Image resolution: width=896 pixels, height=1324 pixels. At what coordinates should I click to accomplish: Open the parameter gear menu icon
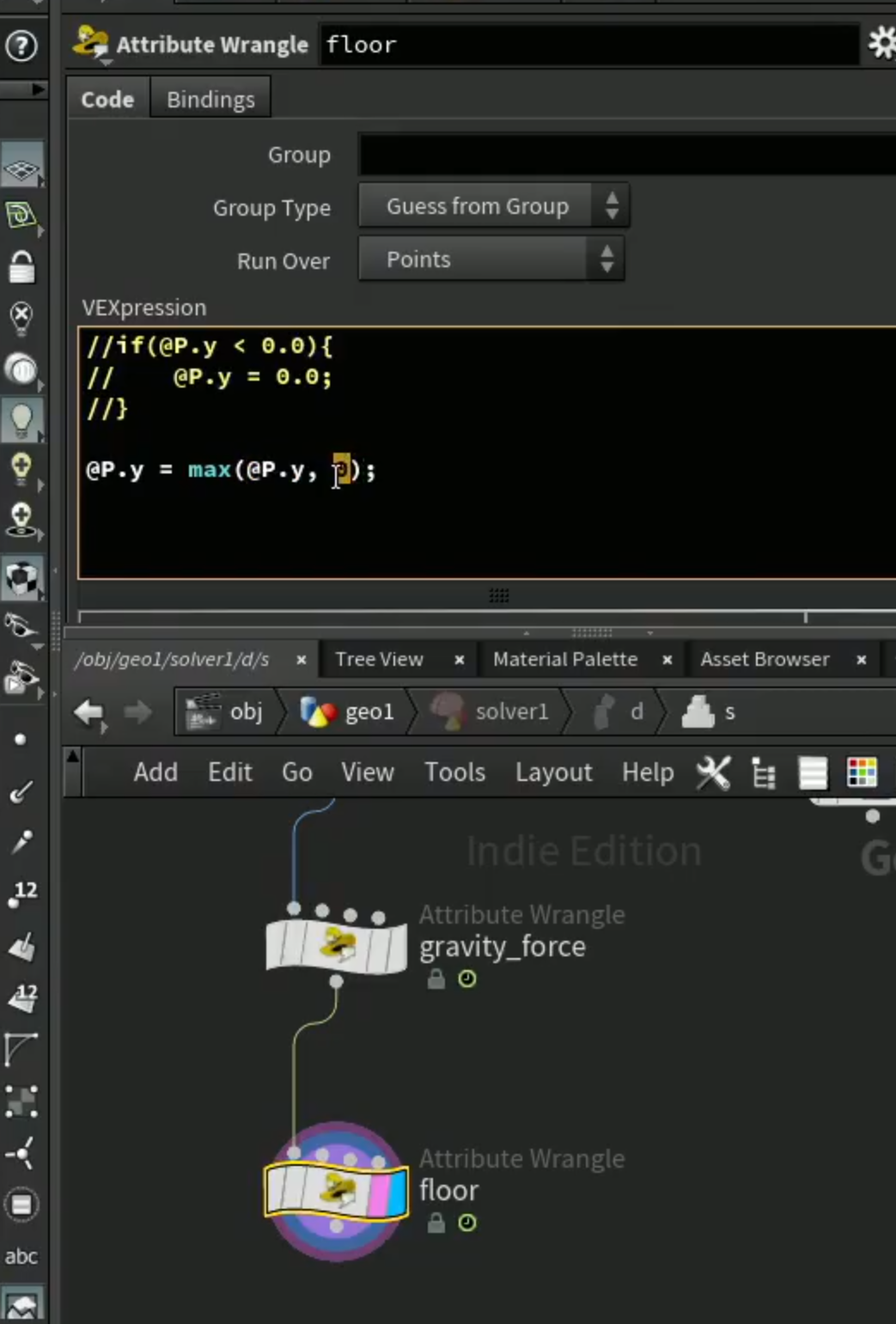pos(881,43)
